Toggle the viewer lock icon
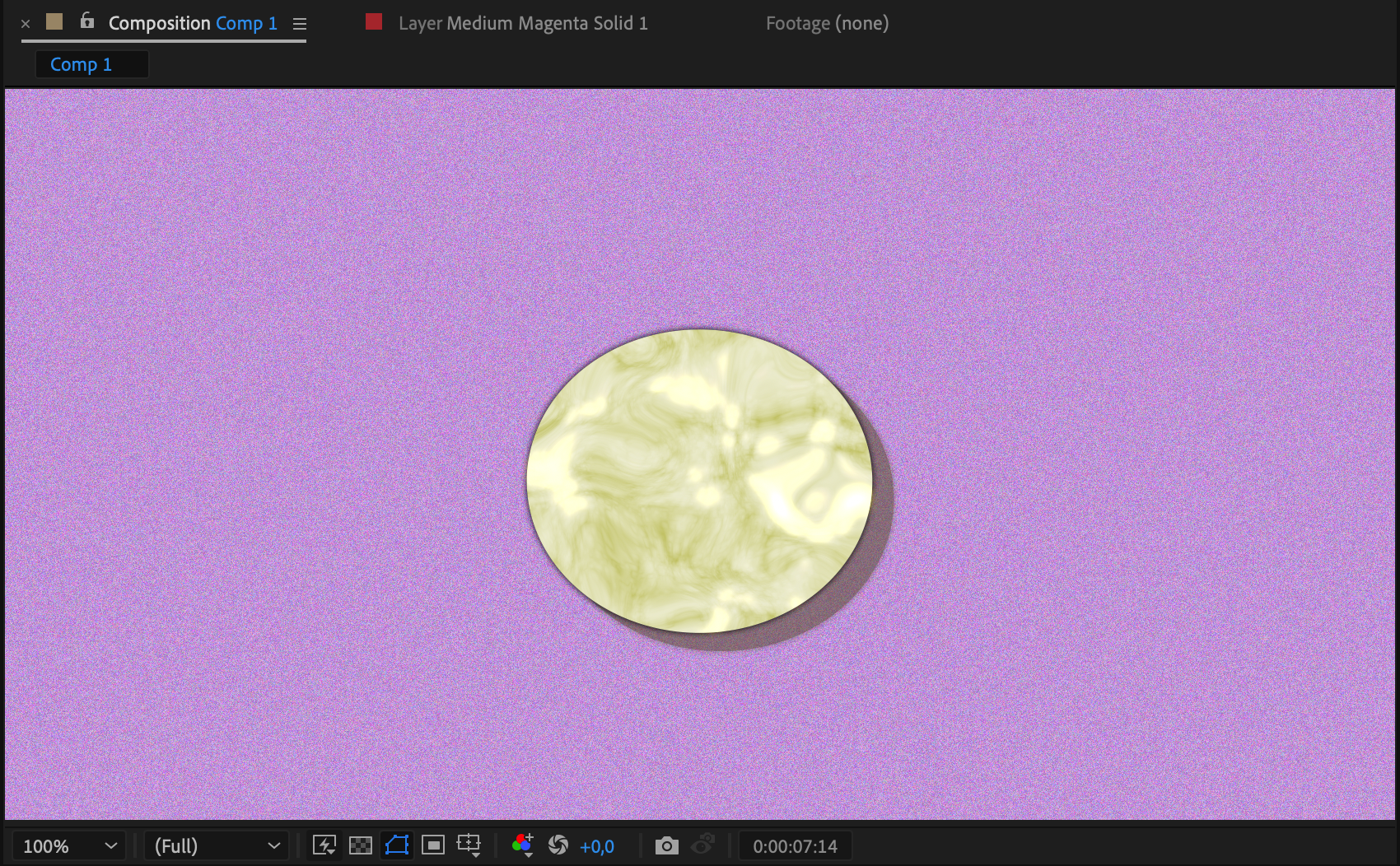The height and width of the screenshot is (866, 1400). click(x=86, y=21)
